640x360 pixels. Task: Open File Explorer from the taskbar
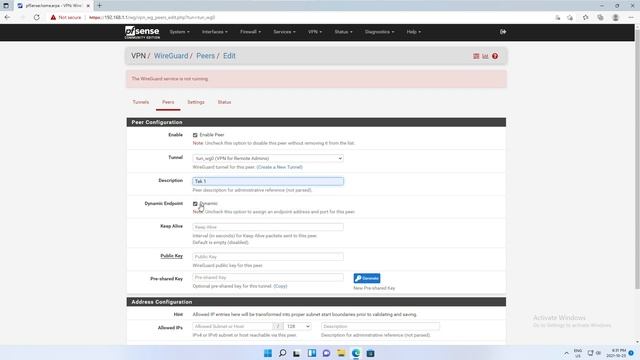tap(341, 353)
